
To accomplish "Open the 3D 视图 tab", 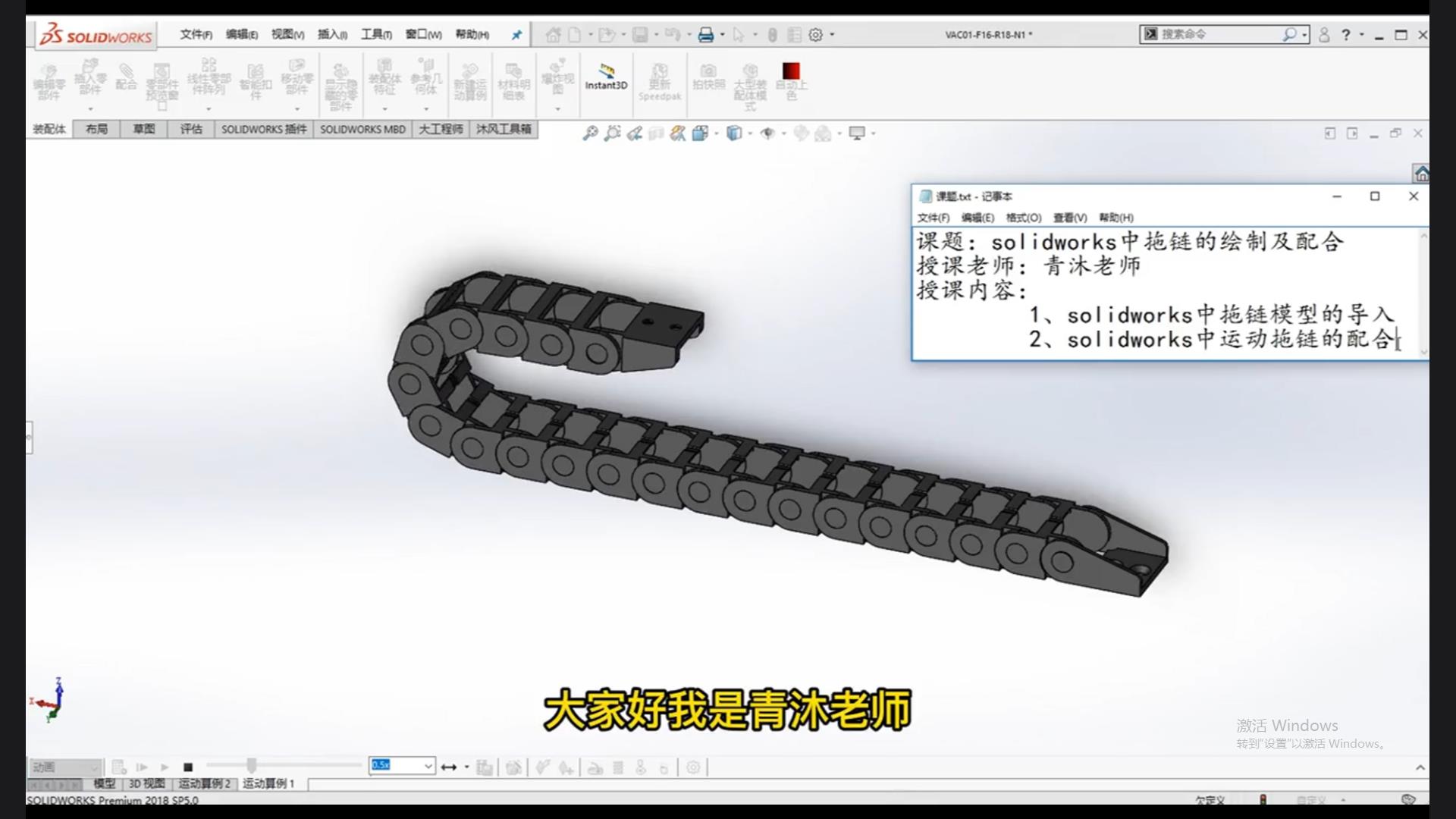I will tap(147, 783).
